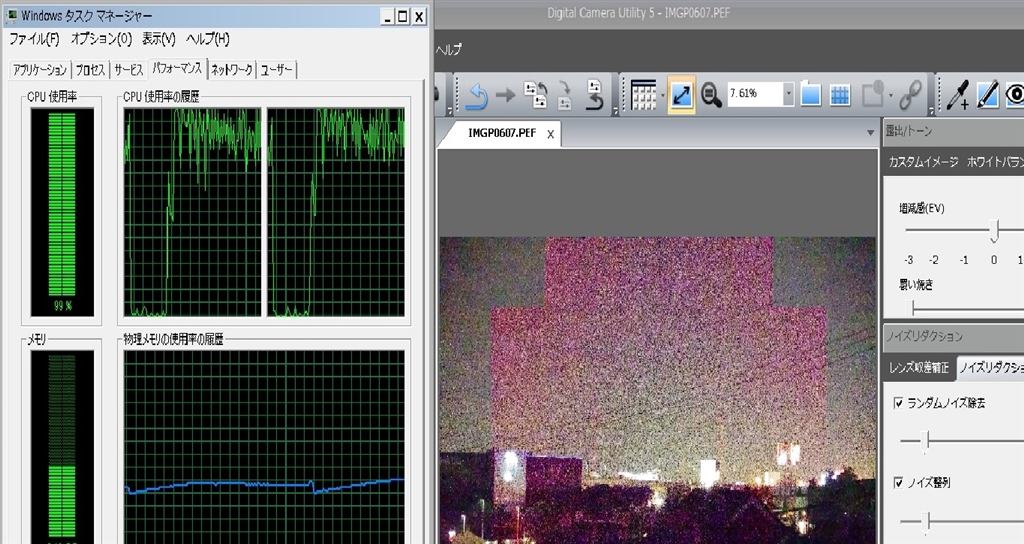This screenshot has width=1024, height=544.
Task: Click the CPU usage 99% meter
Action: [x=62, y=212]
